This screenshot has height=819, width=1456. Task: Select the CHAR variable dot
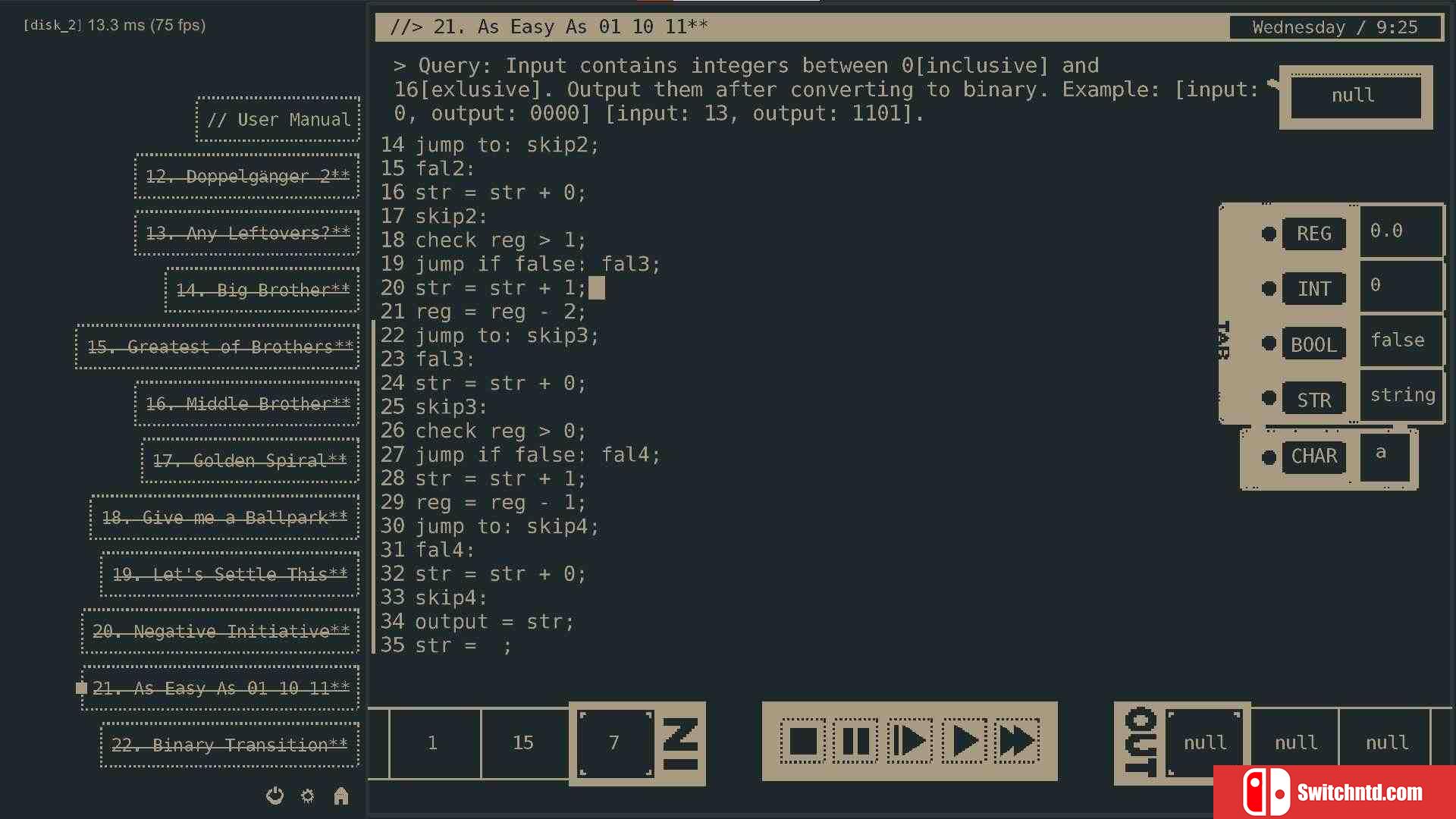(1269, 457)
